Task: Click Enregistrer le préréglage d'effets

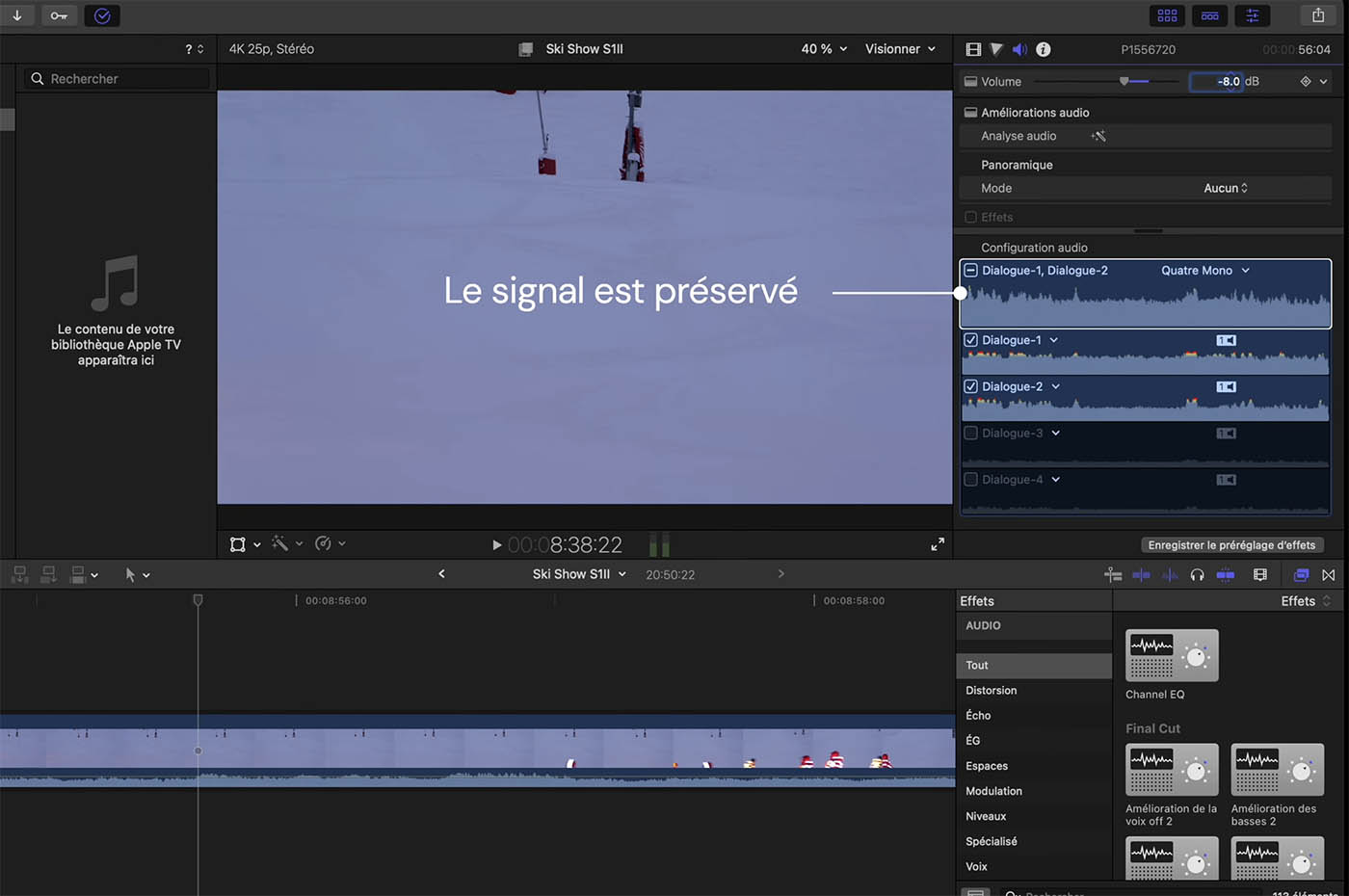Action: click(1232, 544)
